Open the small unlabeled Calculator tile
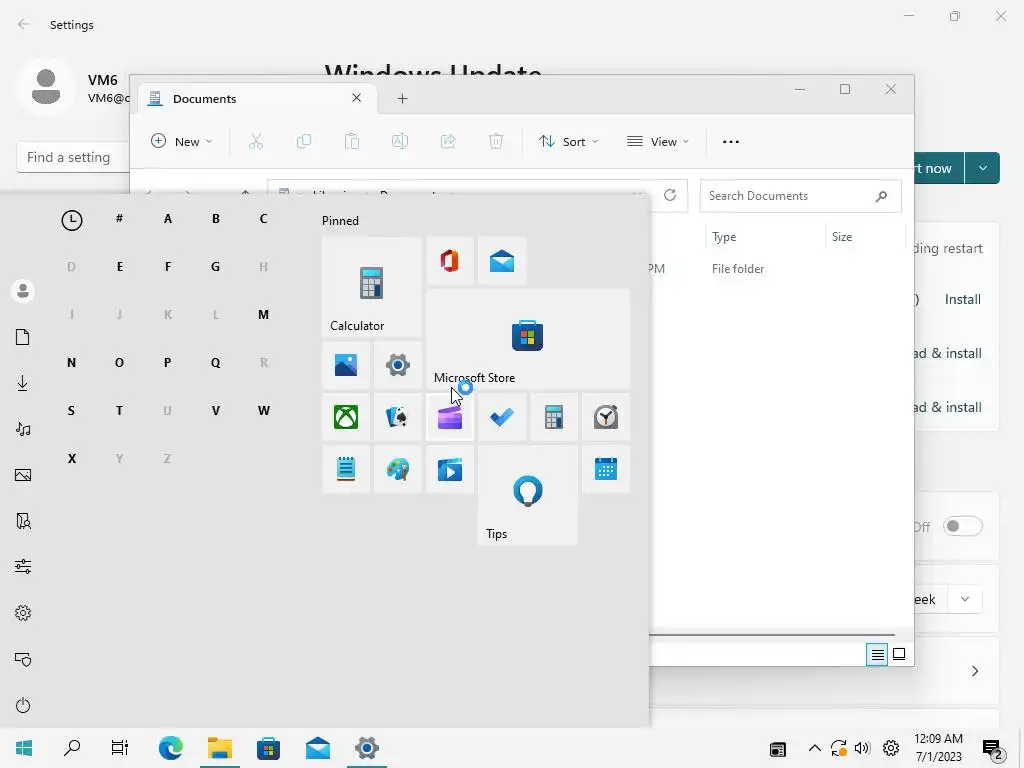This screenshot has width=1024, height=768. pos(554,417)
